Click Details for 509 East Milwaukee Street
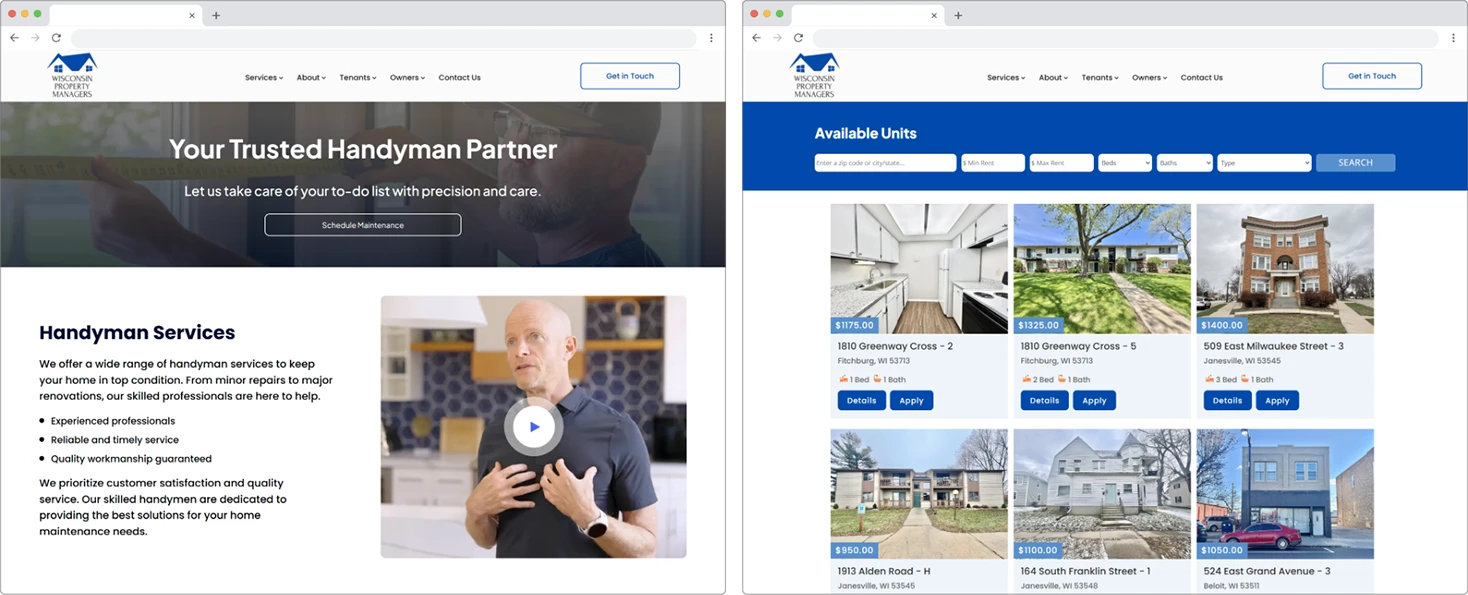Viewport: 1468px width, 595px height. click(1227, 400)
